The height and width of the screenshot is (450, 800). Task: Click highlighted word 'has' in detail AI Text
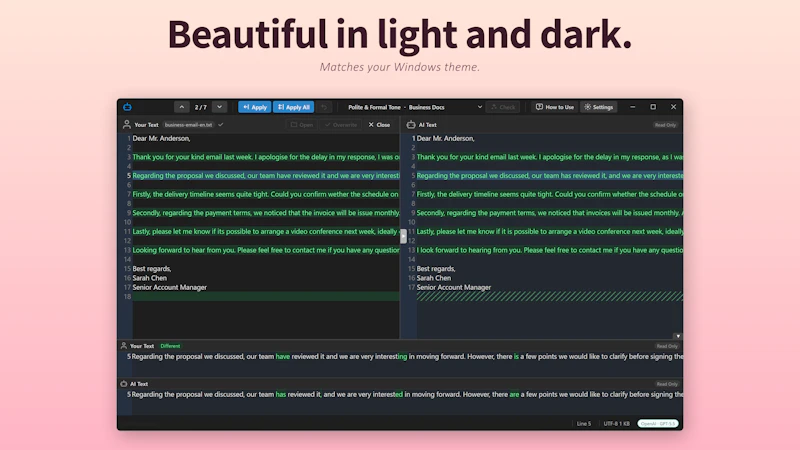(281, 394)
